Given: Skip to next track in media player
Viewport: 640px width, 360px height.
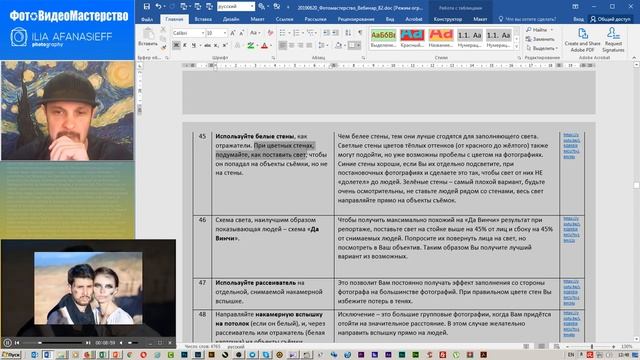Looking at the screenshot, I should point(88,343).
